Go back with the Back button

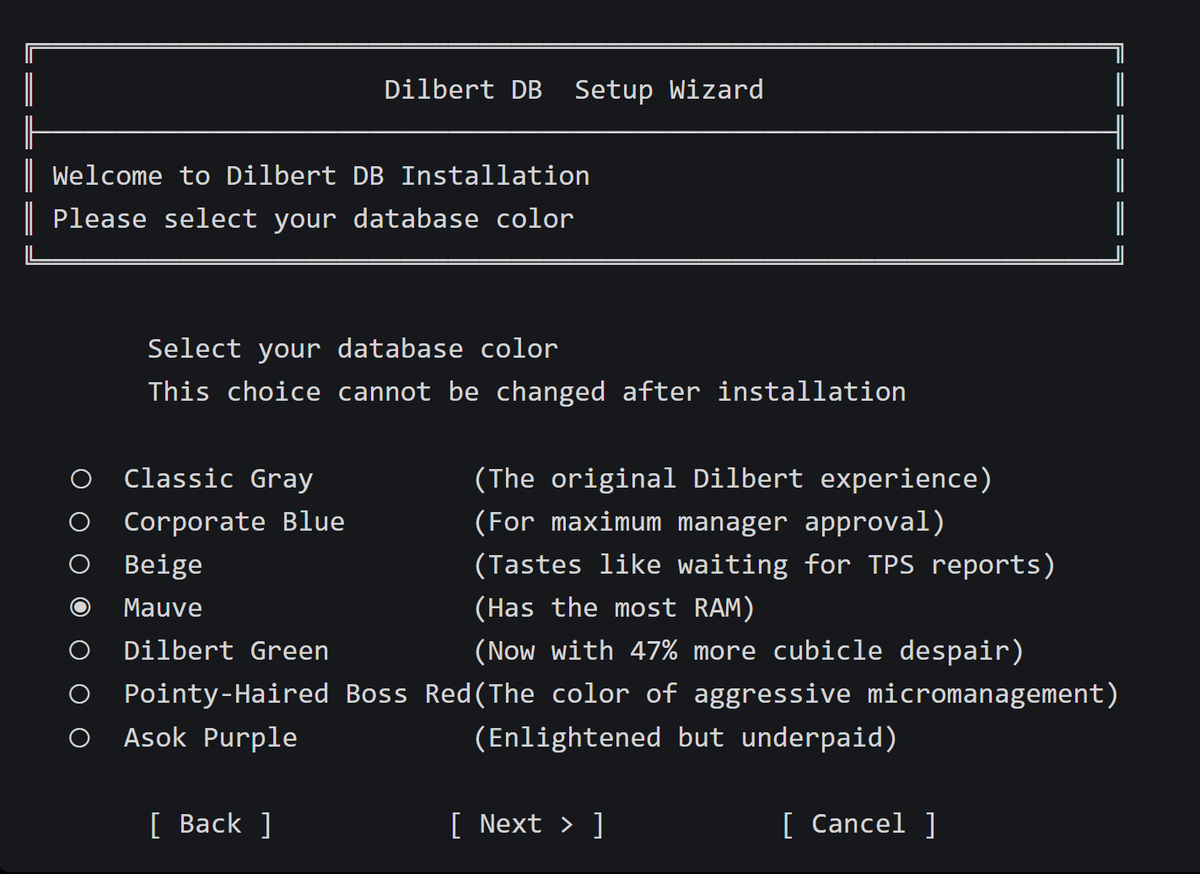tap(210, 824)
